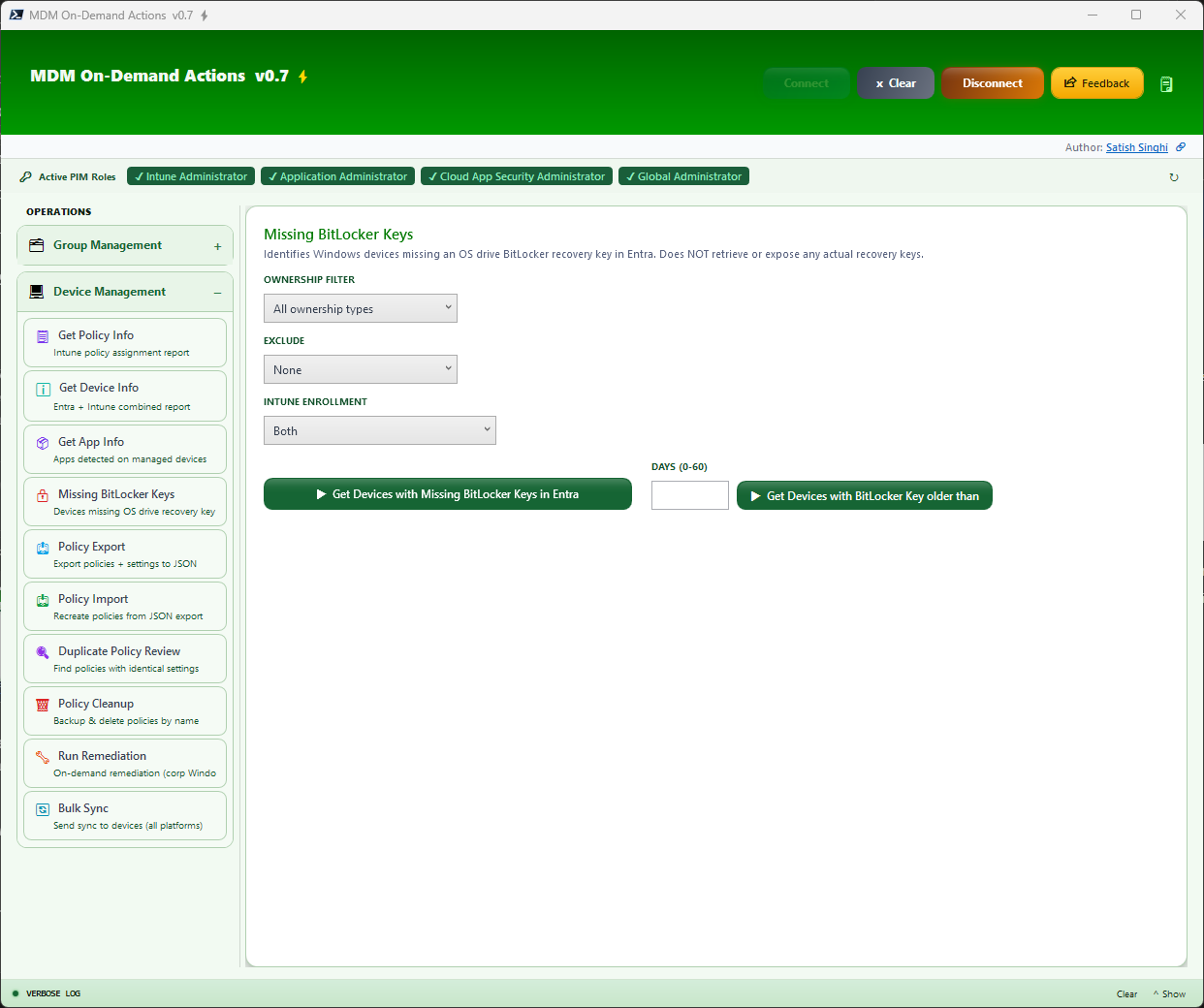Click the Get App Info cube icon
Image resolution: width=1204 pixels, height=1008 pixels.
43,443
